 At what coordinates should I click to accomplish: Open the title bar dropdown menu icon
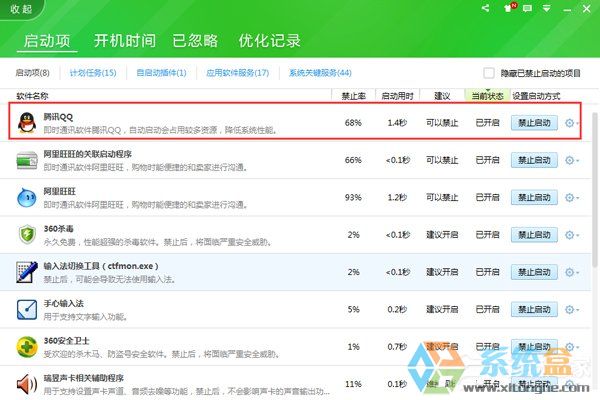546,8
